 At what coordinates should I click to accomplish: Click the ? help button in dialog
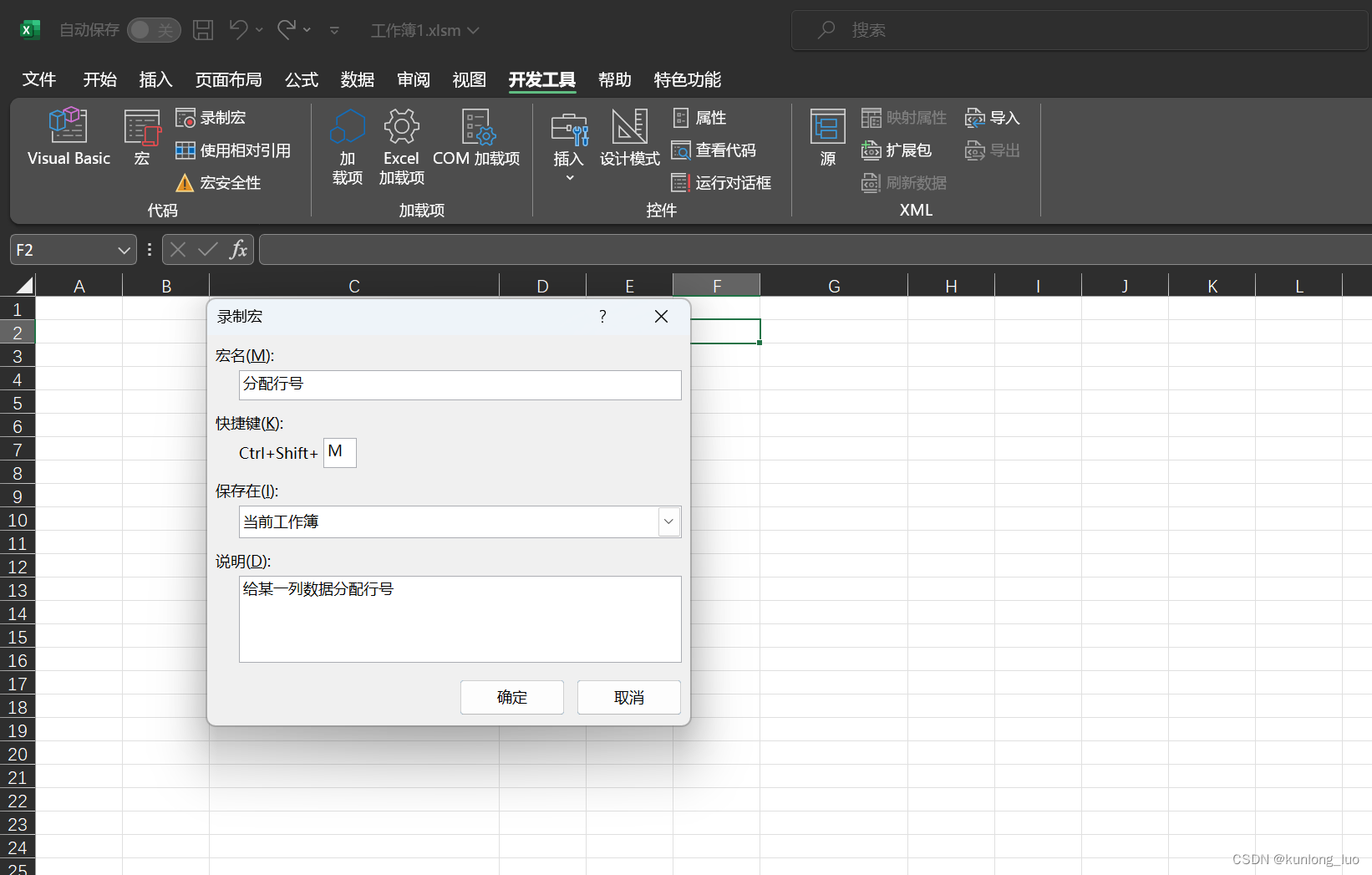pos(602,316)
